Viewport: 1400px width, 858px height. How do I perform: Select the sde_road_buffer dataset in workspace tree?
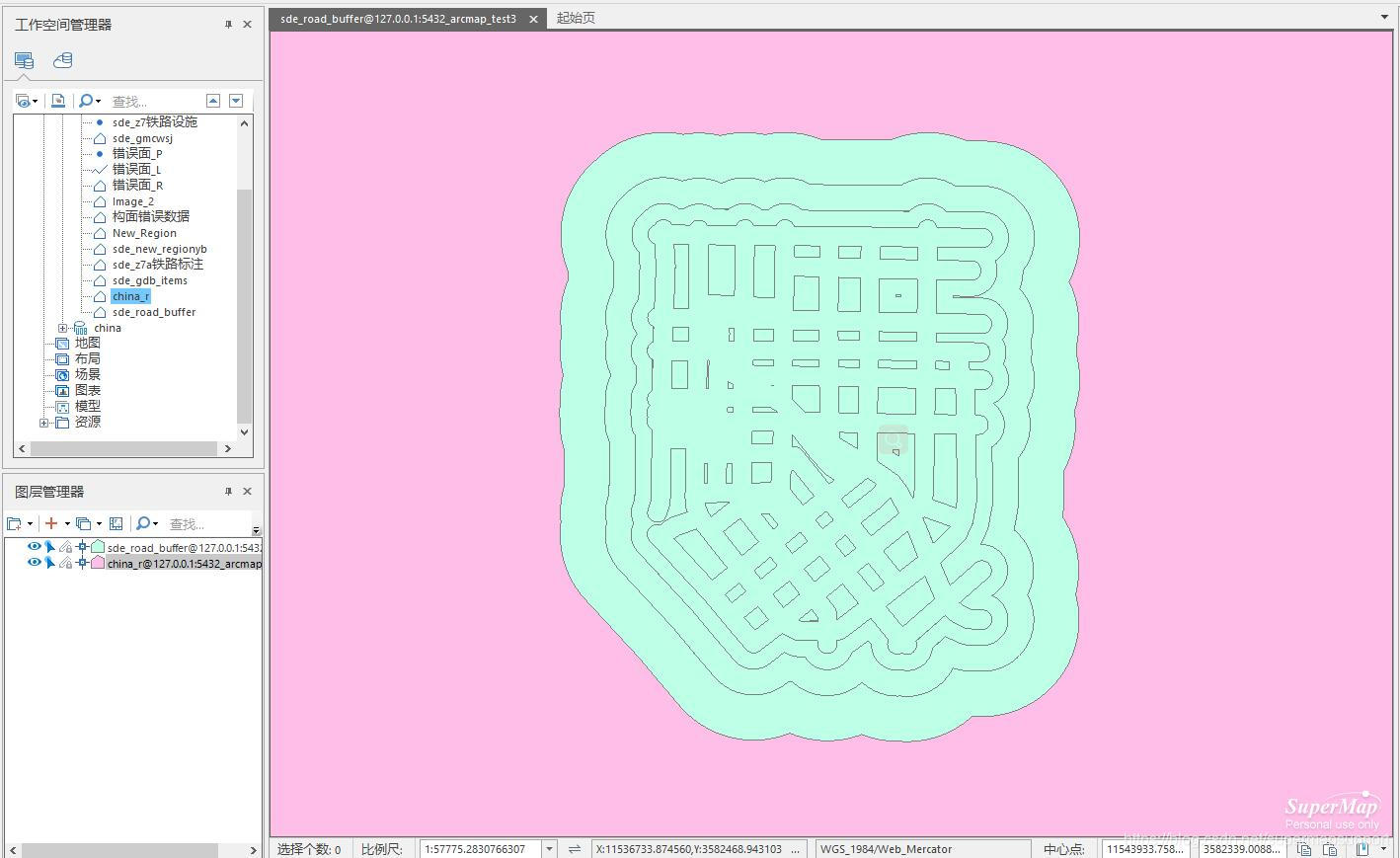point(154,312)
